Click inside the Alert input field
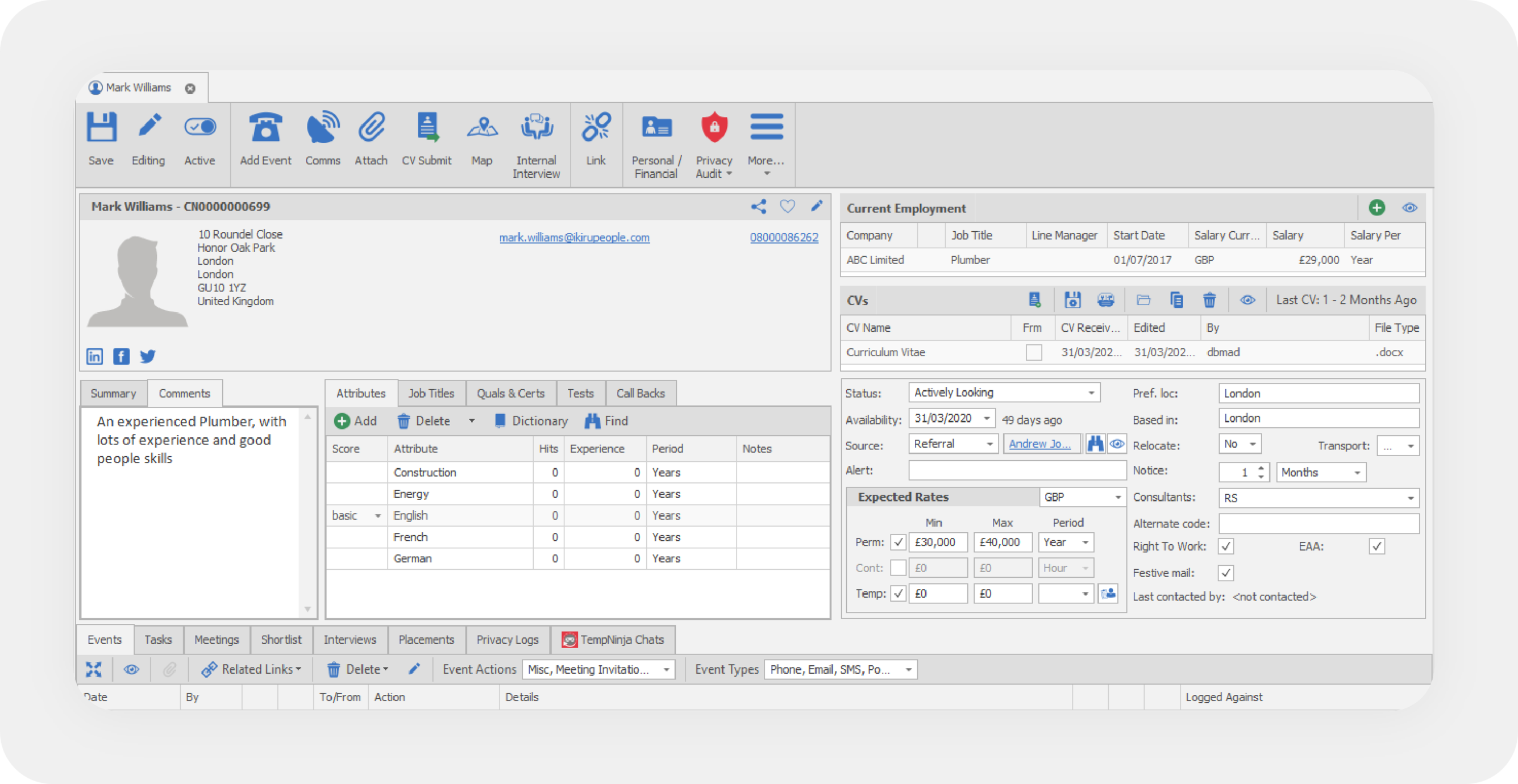The image size is (1518, 784). tap(1017, 470)
